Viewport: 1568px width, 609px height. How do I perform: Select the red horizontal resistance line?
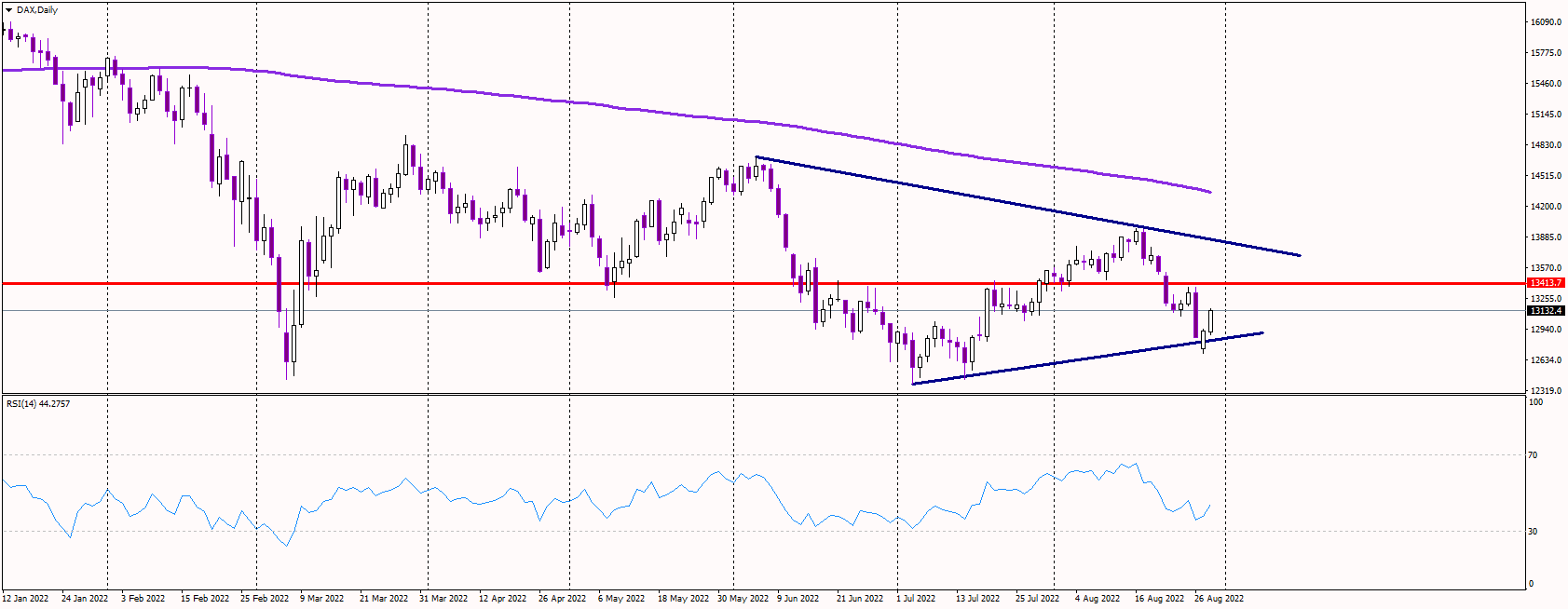764,282
